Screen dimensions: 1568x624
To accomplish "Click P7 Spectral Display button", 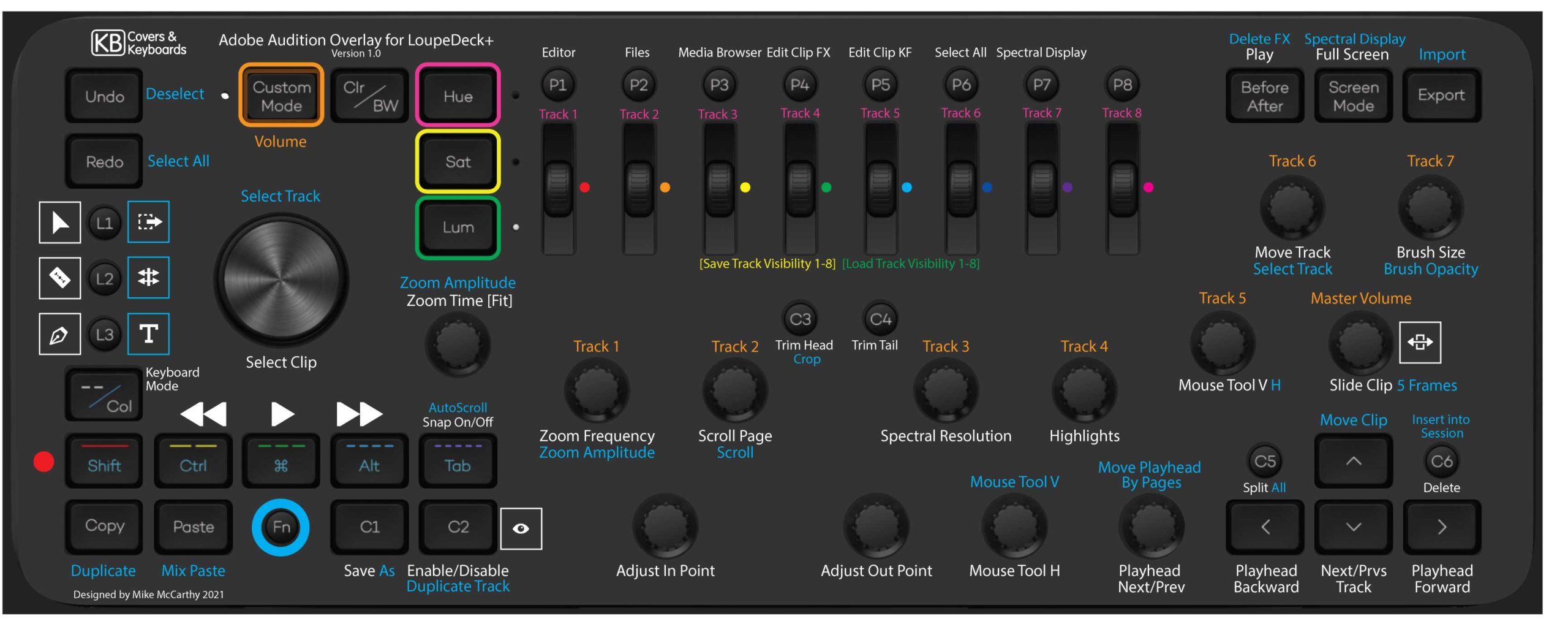I will 1041,85.
